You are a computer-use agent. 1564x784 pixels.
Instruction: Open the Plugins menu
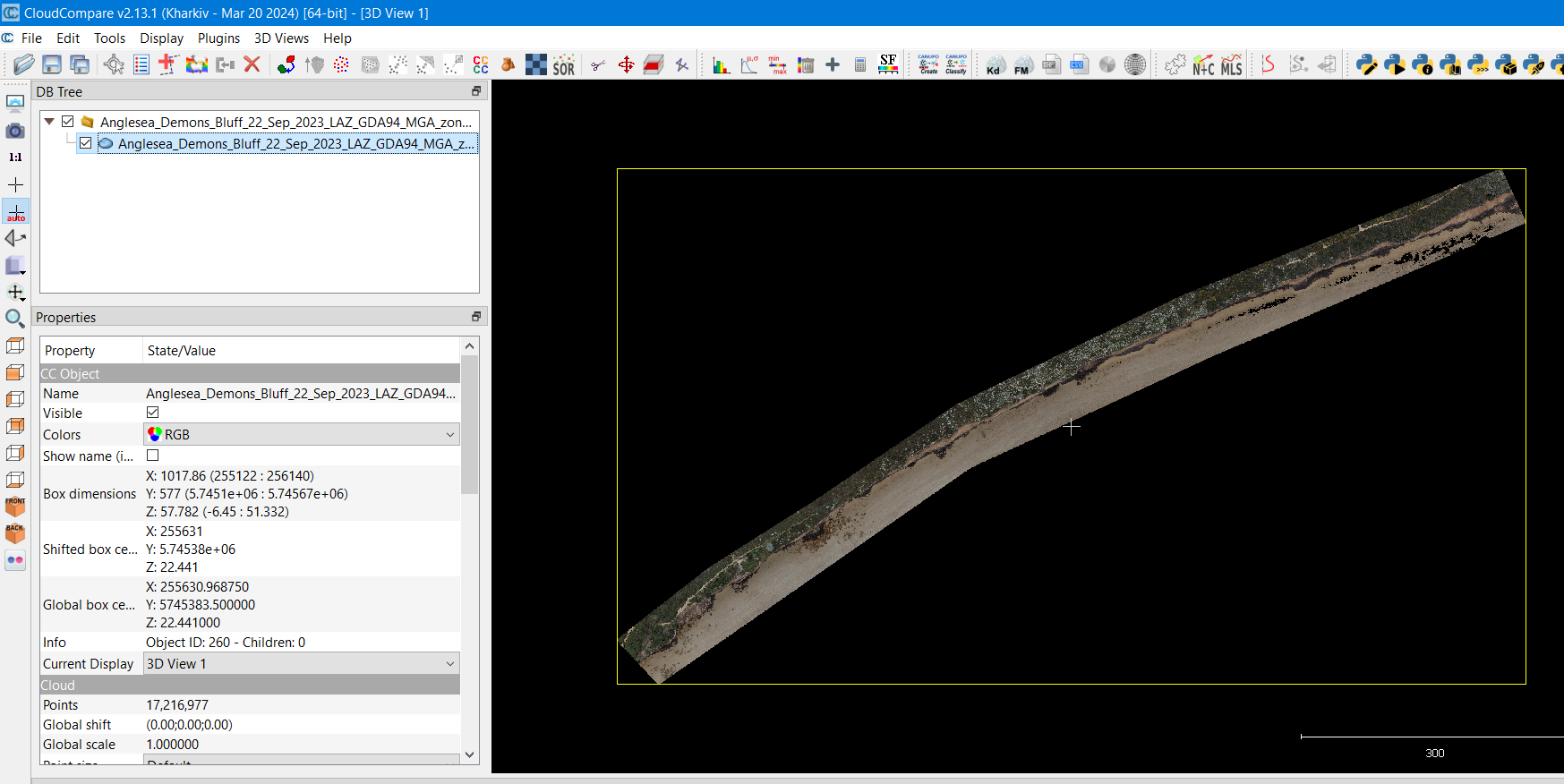pos(218,38)
